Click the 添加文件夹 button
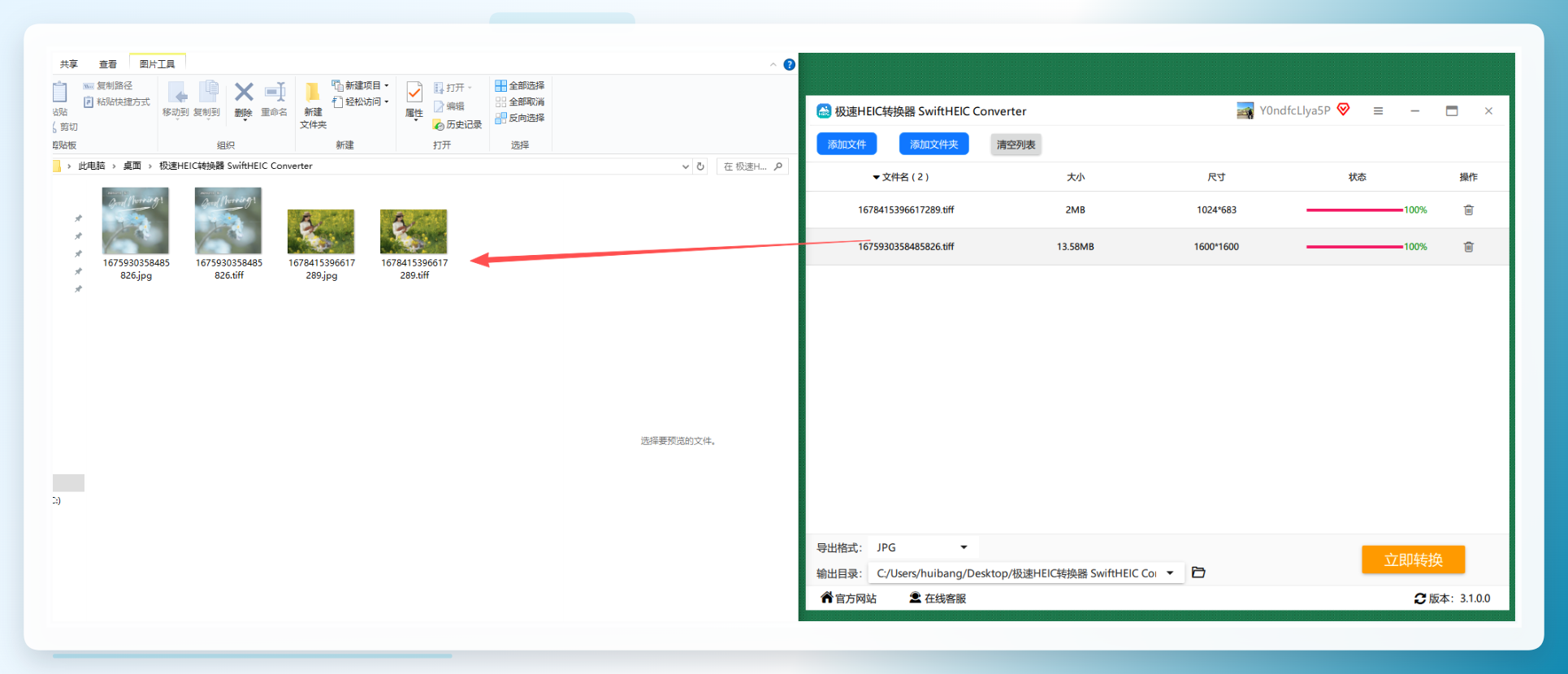The image size is (1568, 674). coord(933,144)
